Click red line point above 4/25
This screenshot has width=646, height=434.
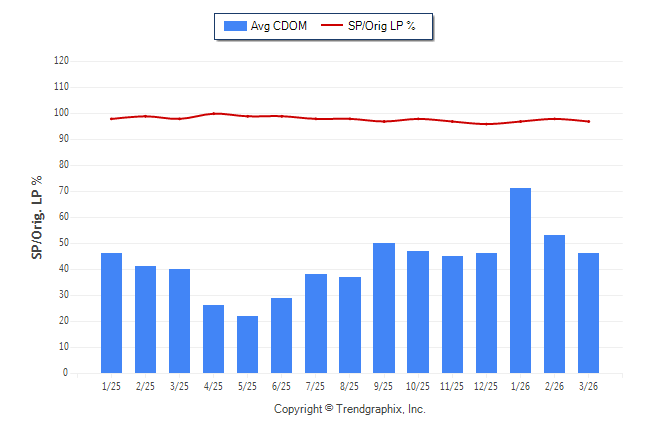click(213, 113)
